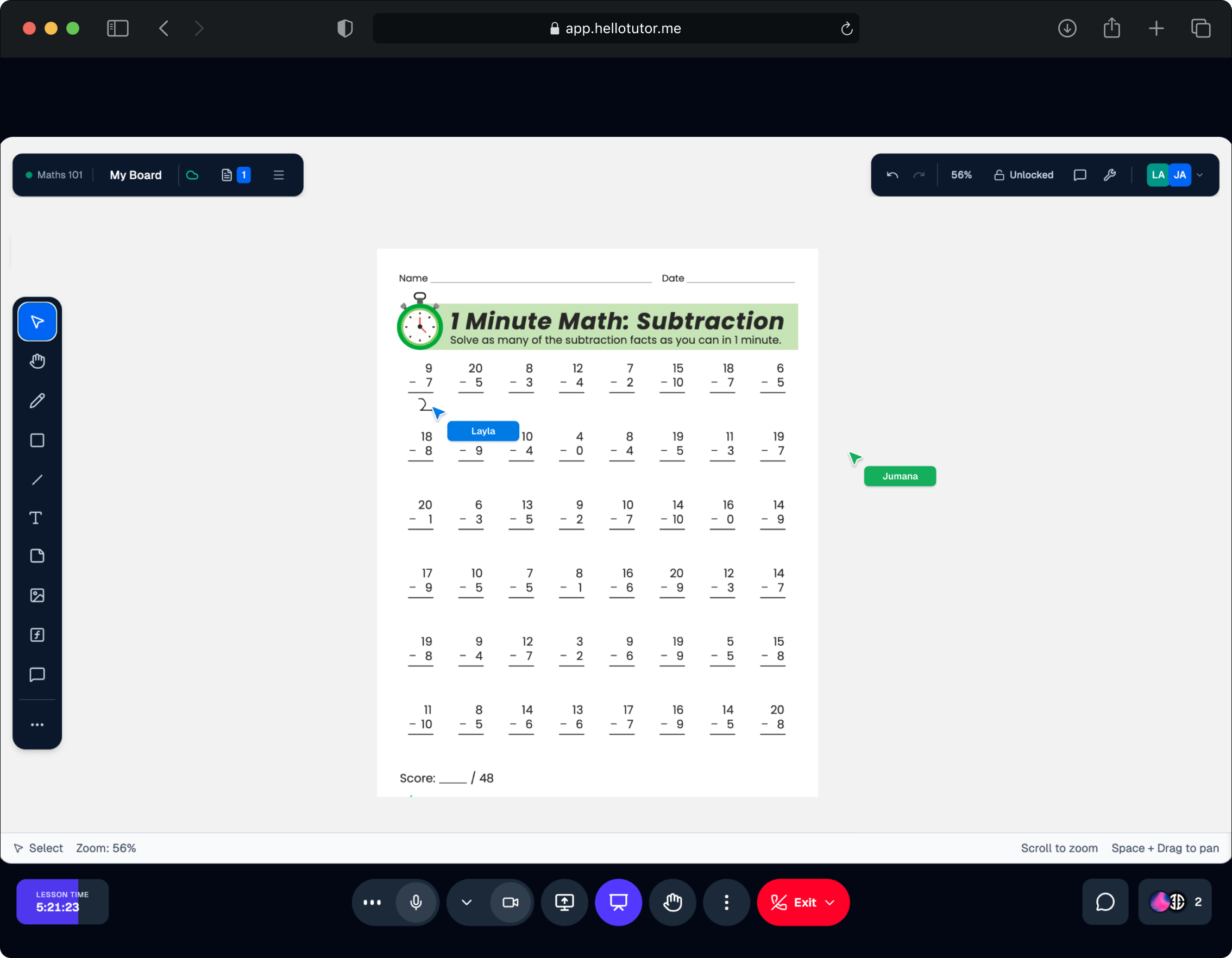Click the wrench settings icon
The width and height of the screenshot is (1232, 958).
click(x=1110, y=175)
